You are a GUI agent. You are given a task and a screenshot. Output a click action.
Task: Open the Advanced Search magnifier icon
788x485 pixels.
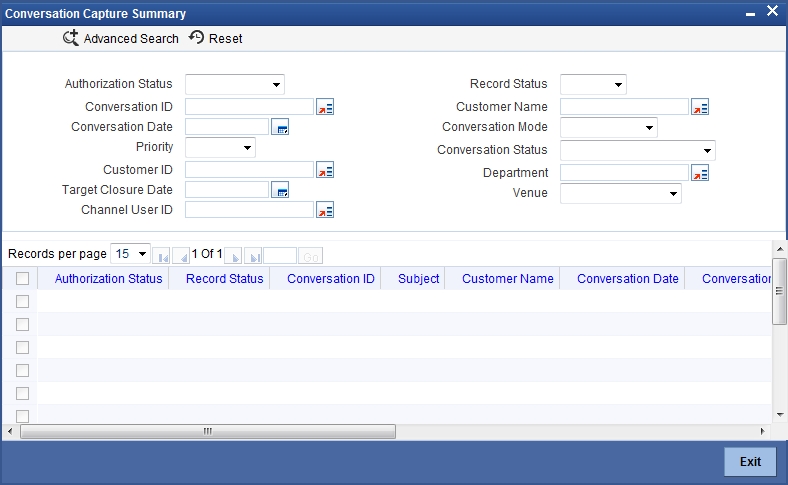(x=71, y=38)
